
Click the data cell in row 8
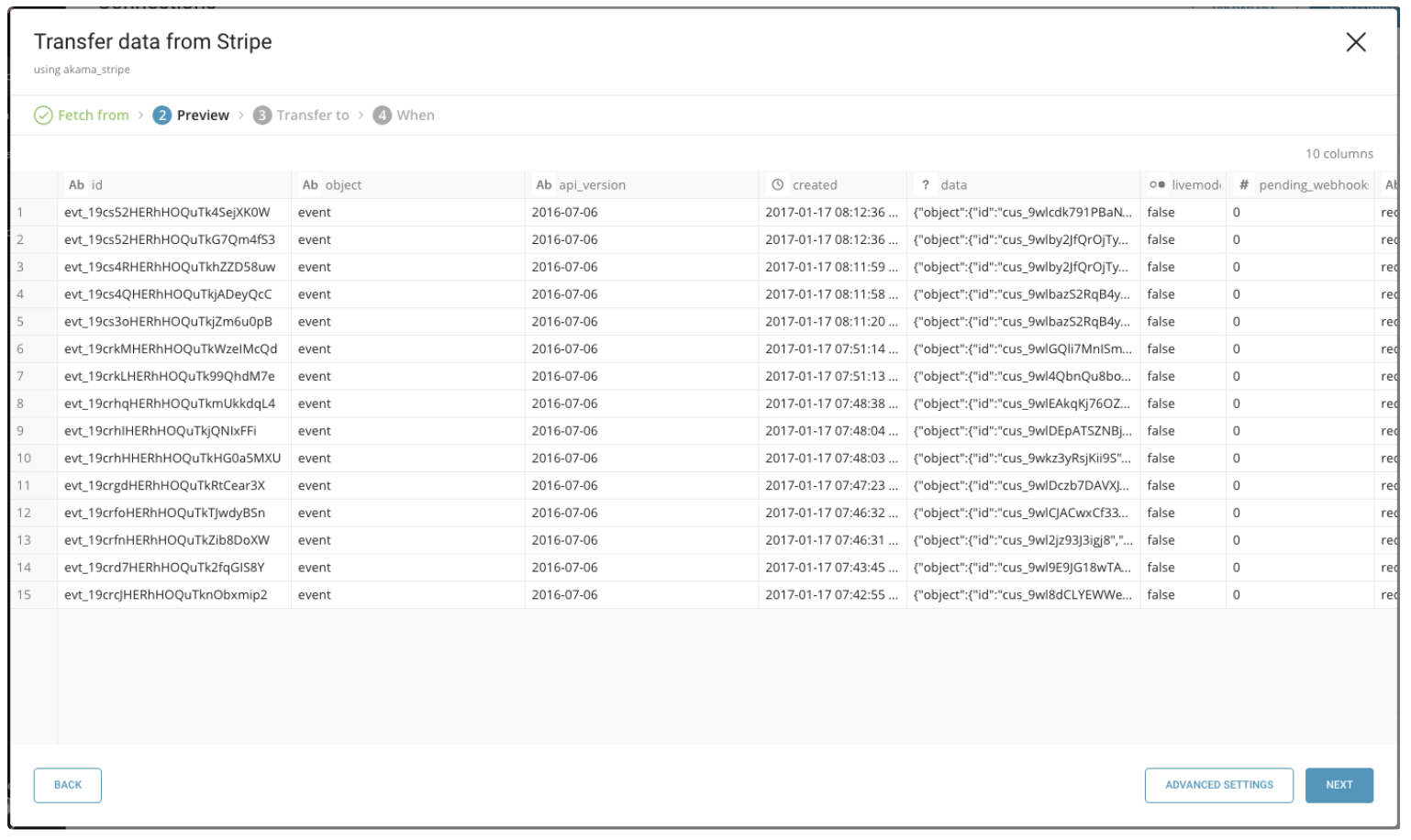pos(1021,403)
